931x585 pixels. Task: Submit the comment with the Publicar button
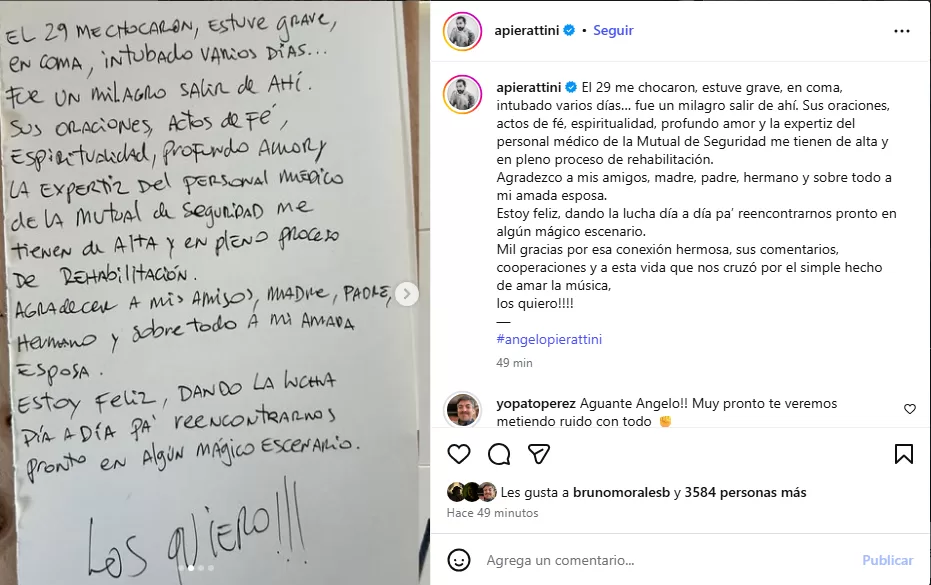click(887, 560)
